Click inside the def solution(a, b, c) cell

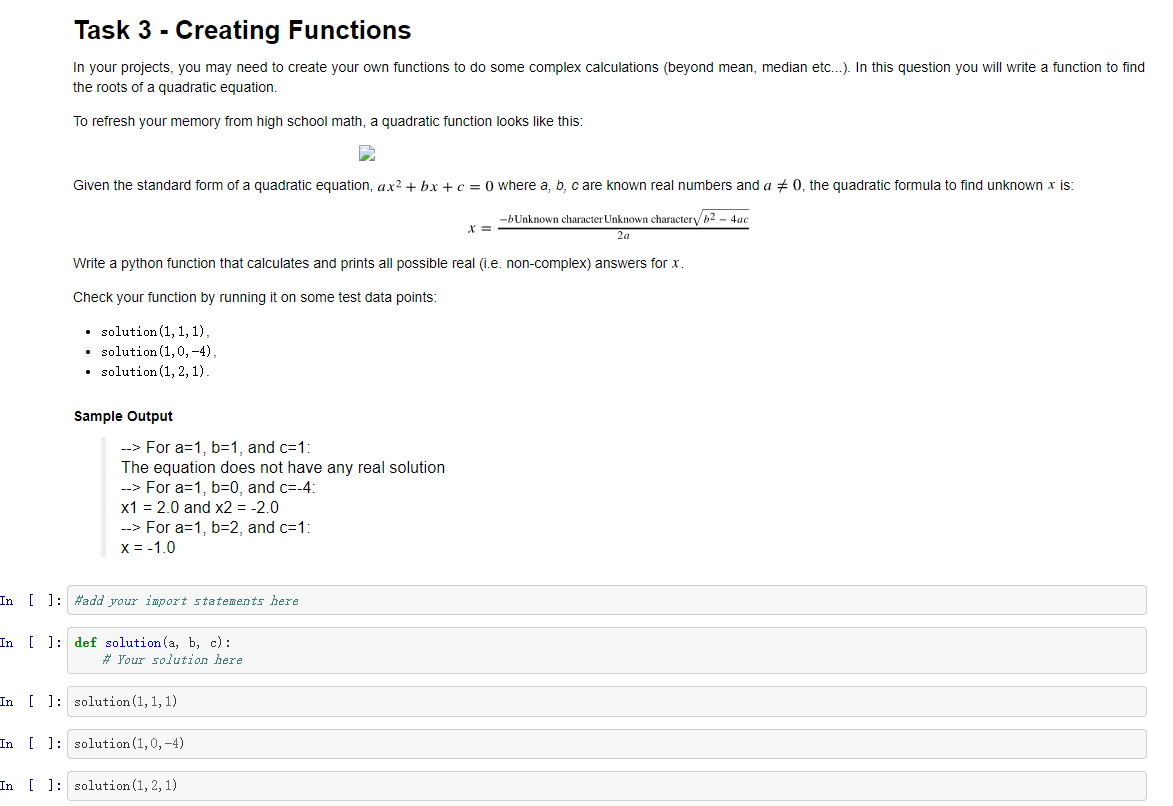pyautogui.click(x=400, y=650)
